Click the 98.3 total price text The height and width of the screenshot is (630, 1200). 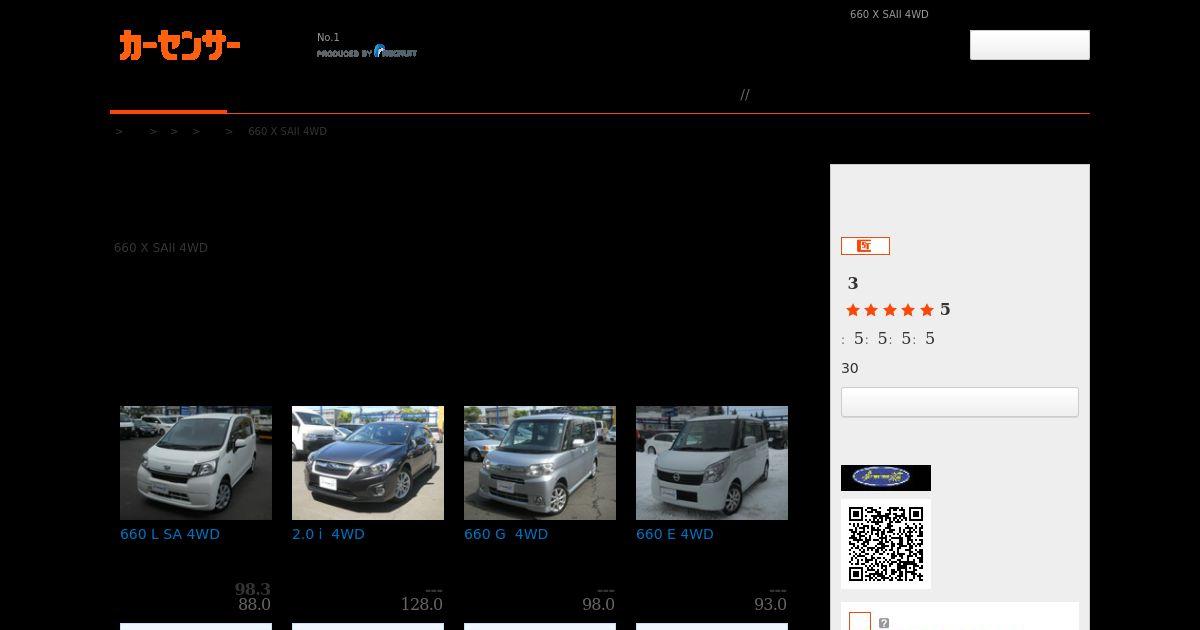(x=253, y=589)
